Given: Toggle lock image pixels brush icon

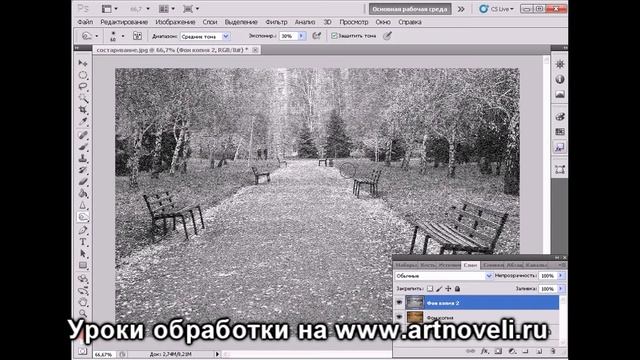Looking at the screenshot, I should tap(439, 289).
